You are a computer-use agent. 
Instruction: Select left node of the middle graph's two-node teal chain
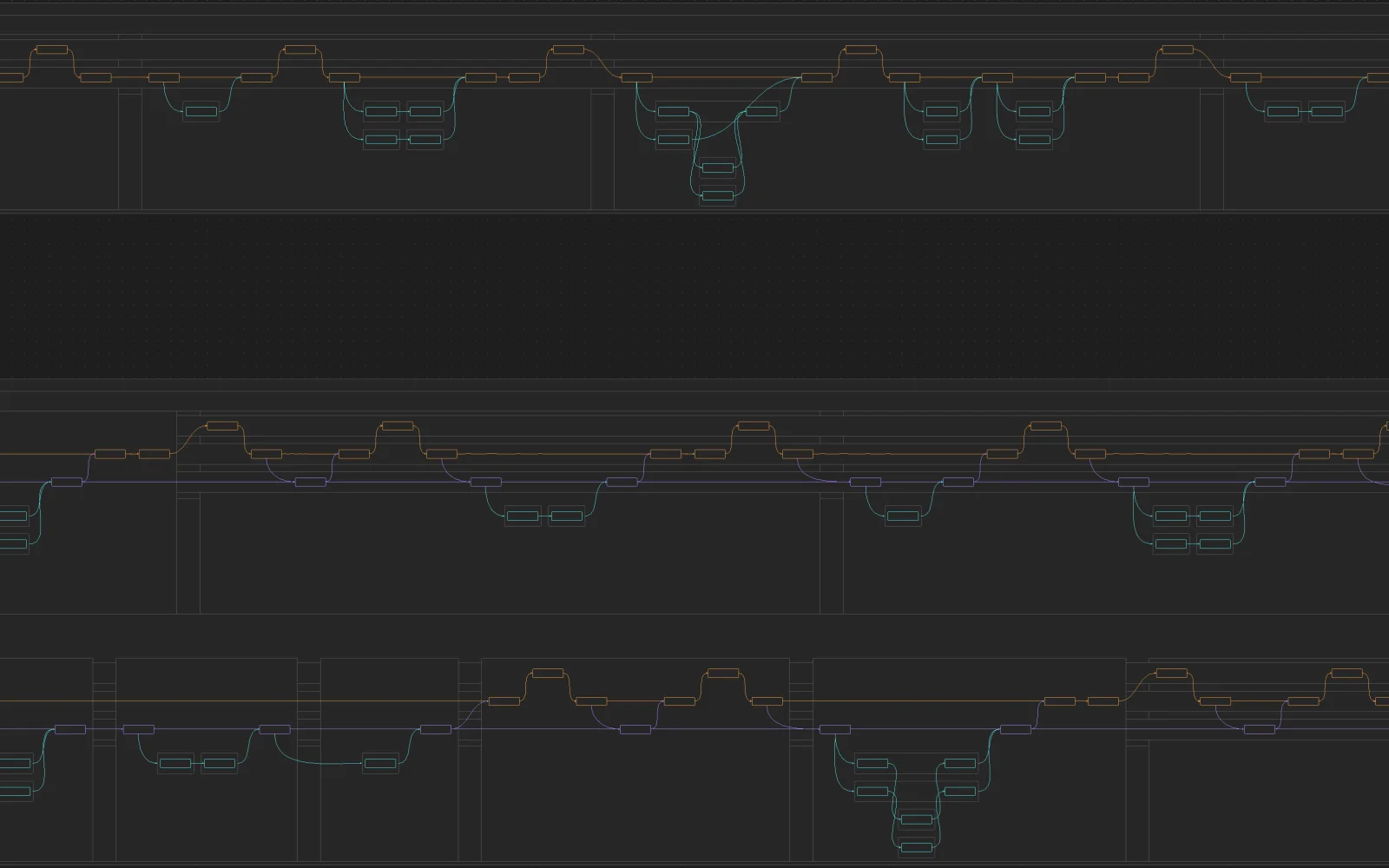tap(522, 516)
